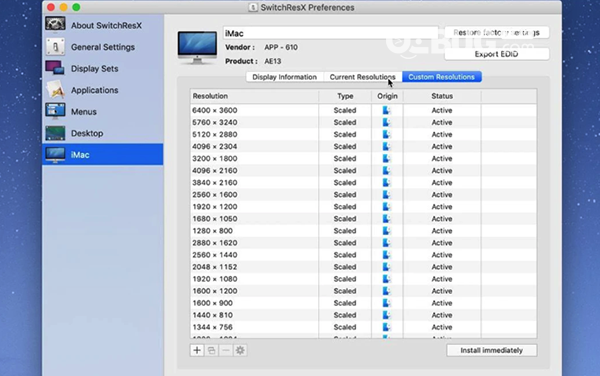Sort by Status column header
The image size is (600, 376).
tap(442, 96)
